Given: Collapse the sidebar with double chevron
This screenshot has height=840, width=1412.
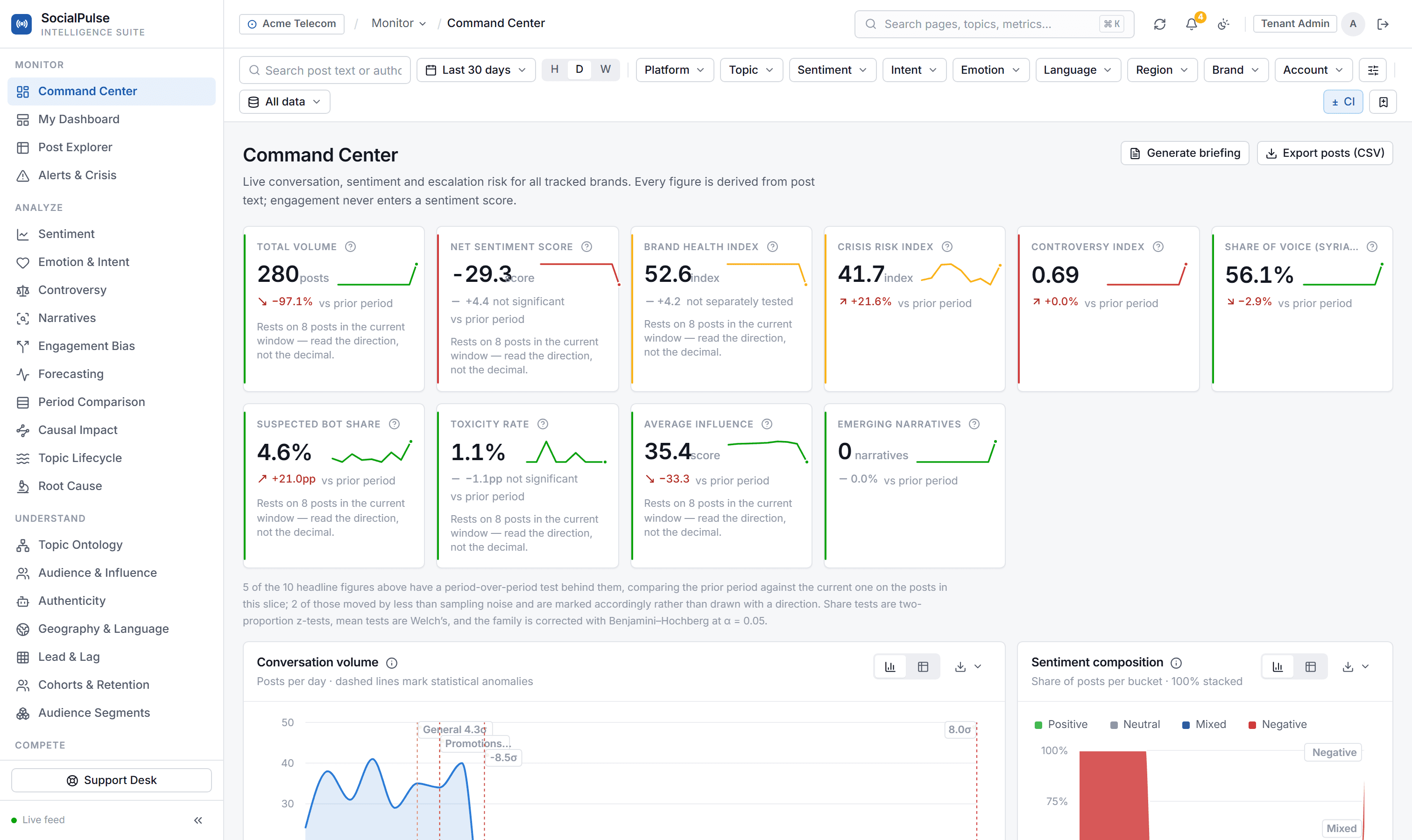Looking at the screenshot, I should click(x=198, y=820).
